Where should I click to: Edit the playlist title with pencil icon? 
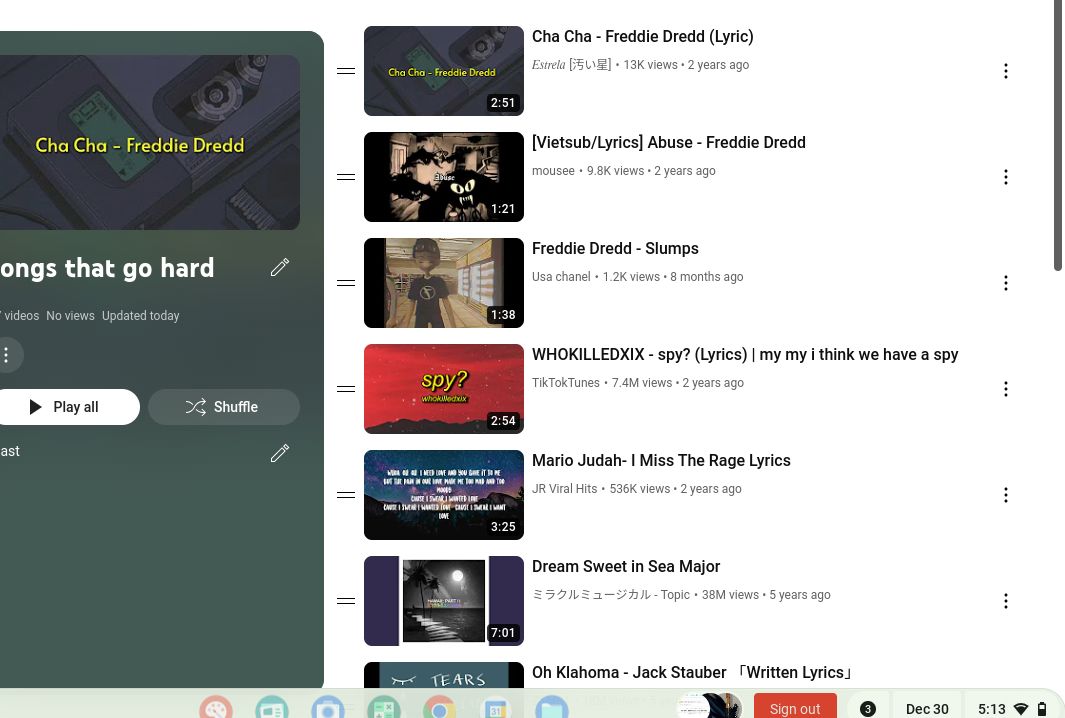280,267
